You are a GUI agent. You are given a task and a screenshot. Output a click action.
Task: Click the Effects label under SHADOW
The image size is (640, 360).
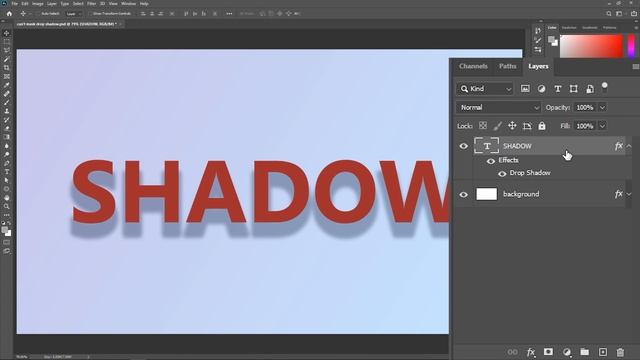pos(508,160)
